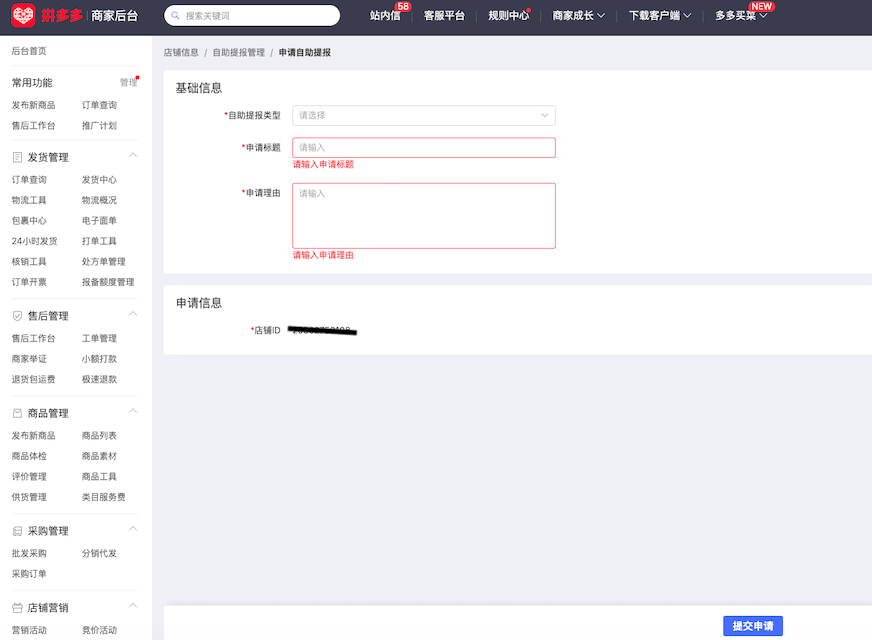The image size is (872, 640).
Task: Open 订单查询 under 常用功能
Action: coord(99,105)
